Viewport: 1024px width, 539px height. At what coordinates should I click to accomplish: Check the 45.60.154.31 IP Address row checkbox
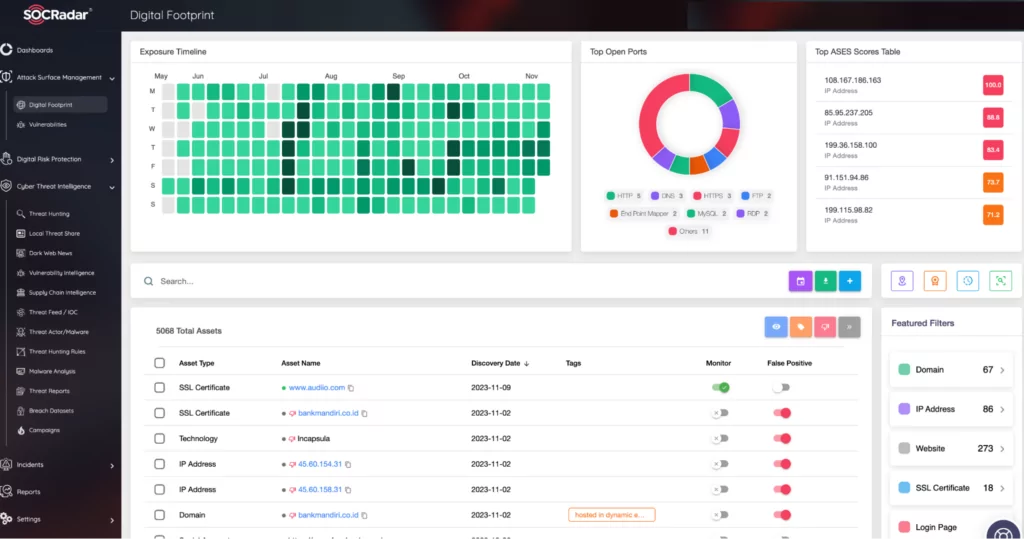tap(159, 464)
